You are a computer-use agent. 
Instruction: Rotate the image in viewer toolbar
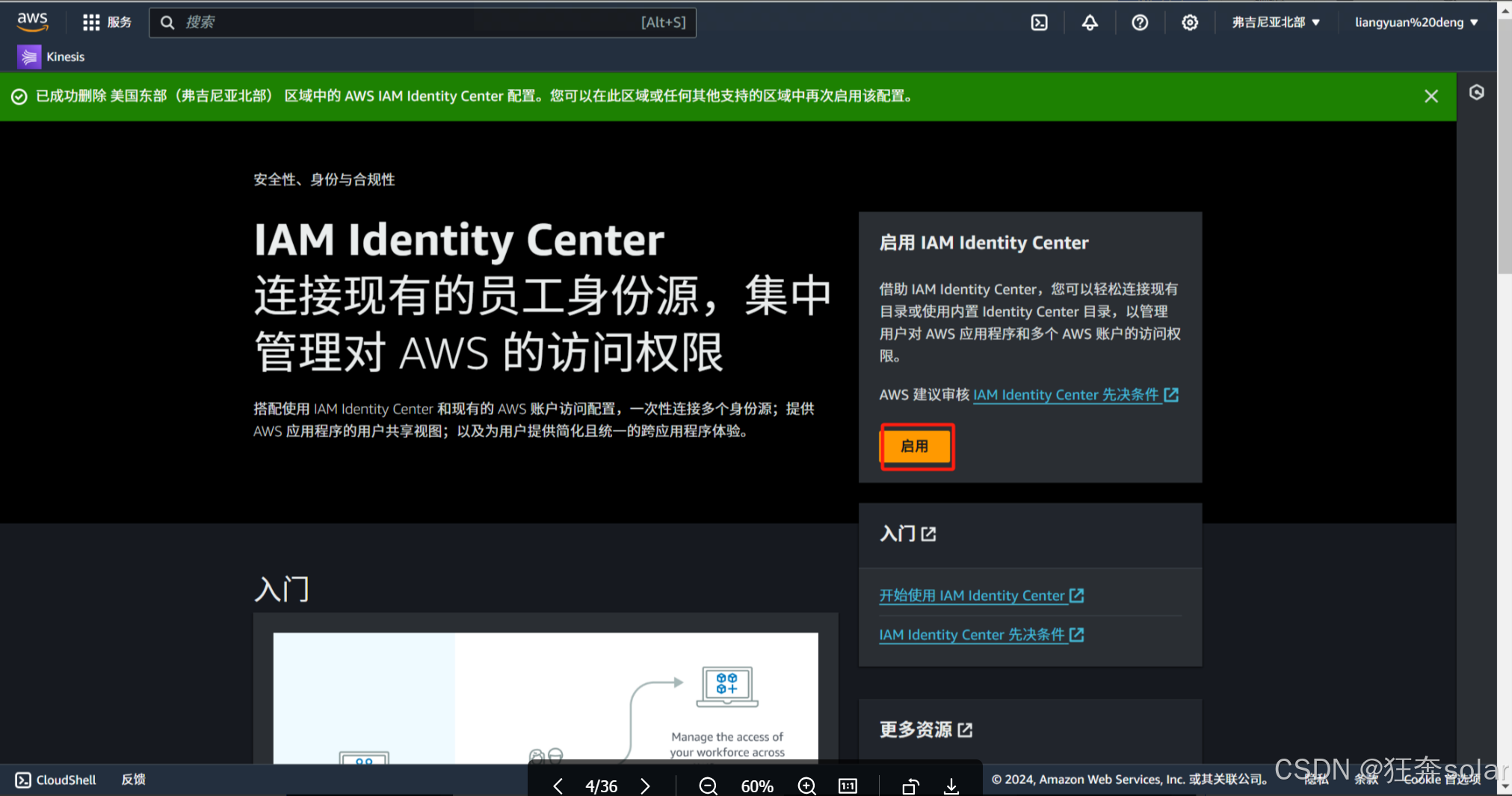tap(910, 786)
